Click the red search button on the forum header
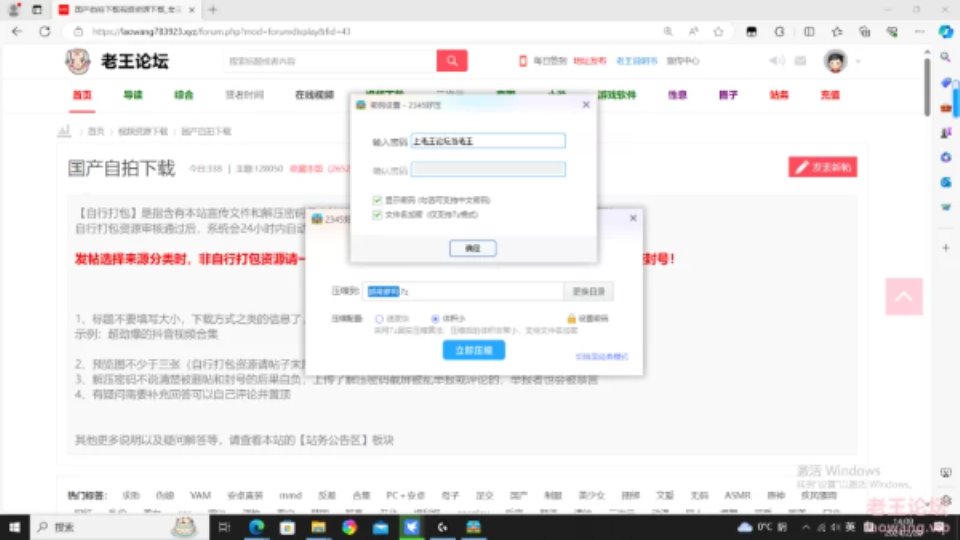 pyautogui.click(x=452, y=61)
